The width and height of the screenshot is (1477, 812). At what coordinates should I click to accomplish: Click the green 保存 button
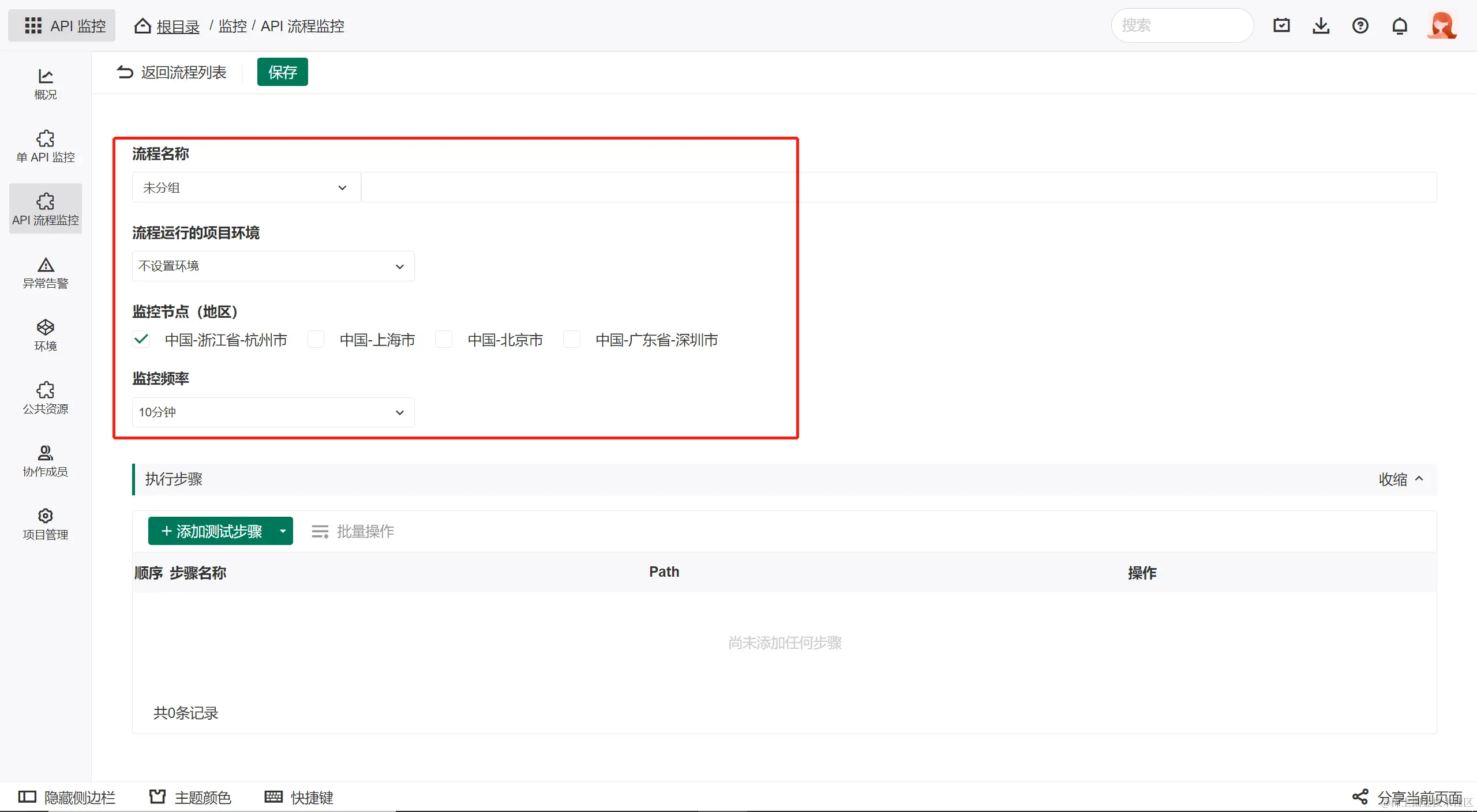point(282,72)
